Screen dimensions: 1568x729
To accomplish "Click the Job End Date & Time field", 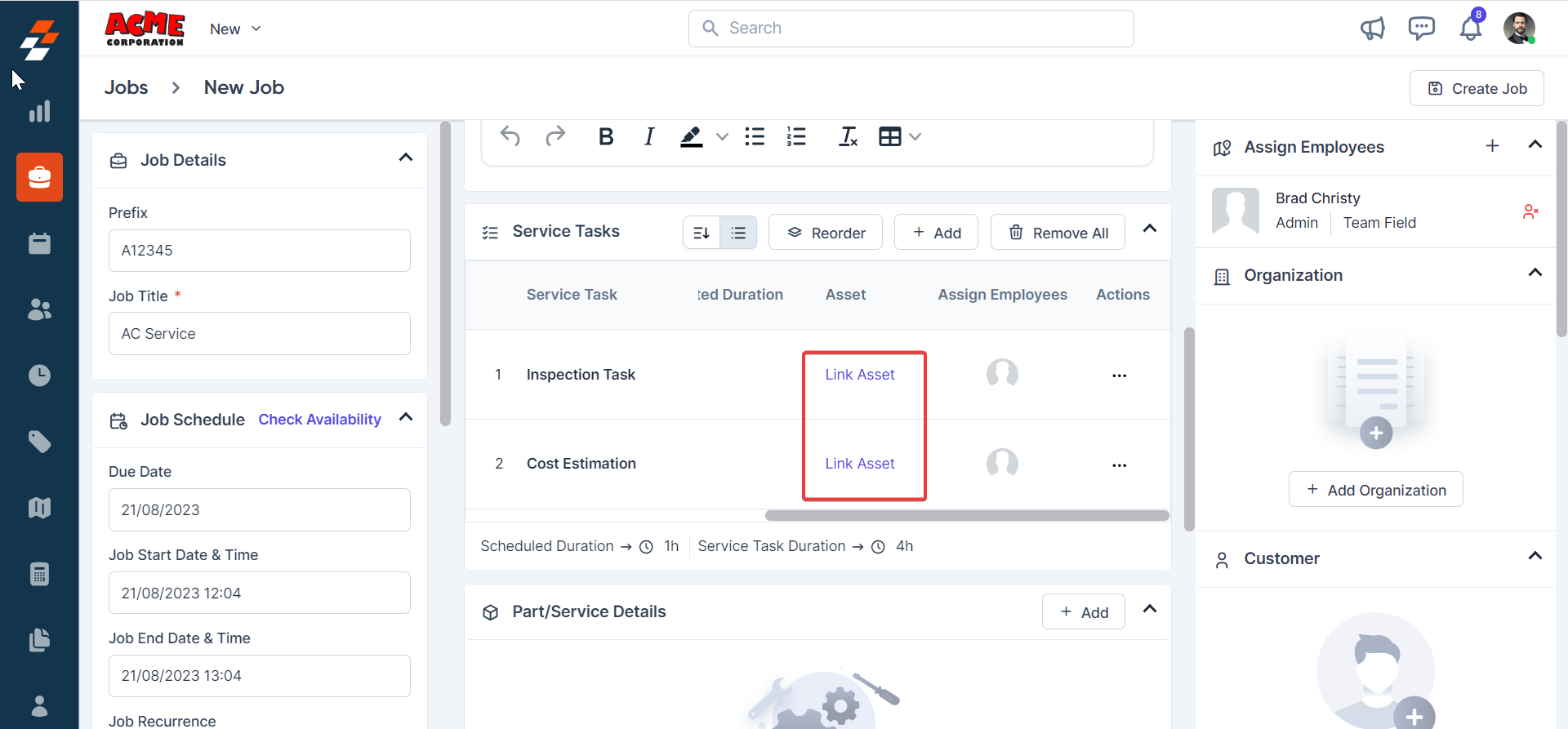I will (260, 676).
